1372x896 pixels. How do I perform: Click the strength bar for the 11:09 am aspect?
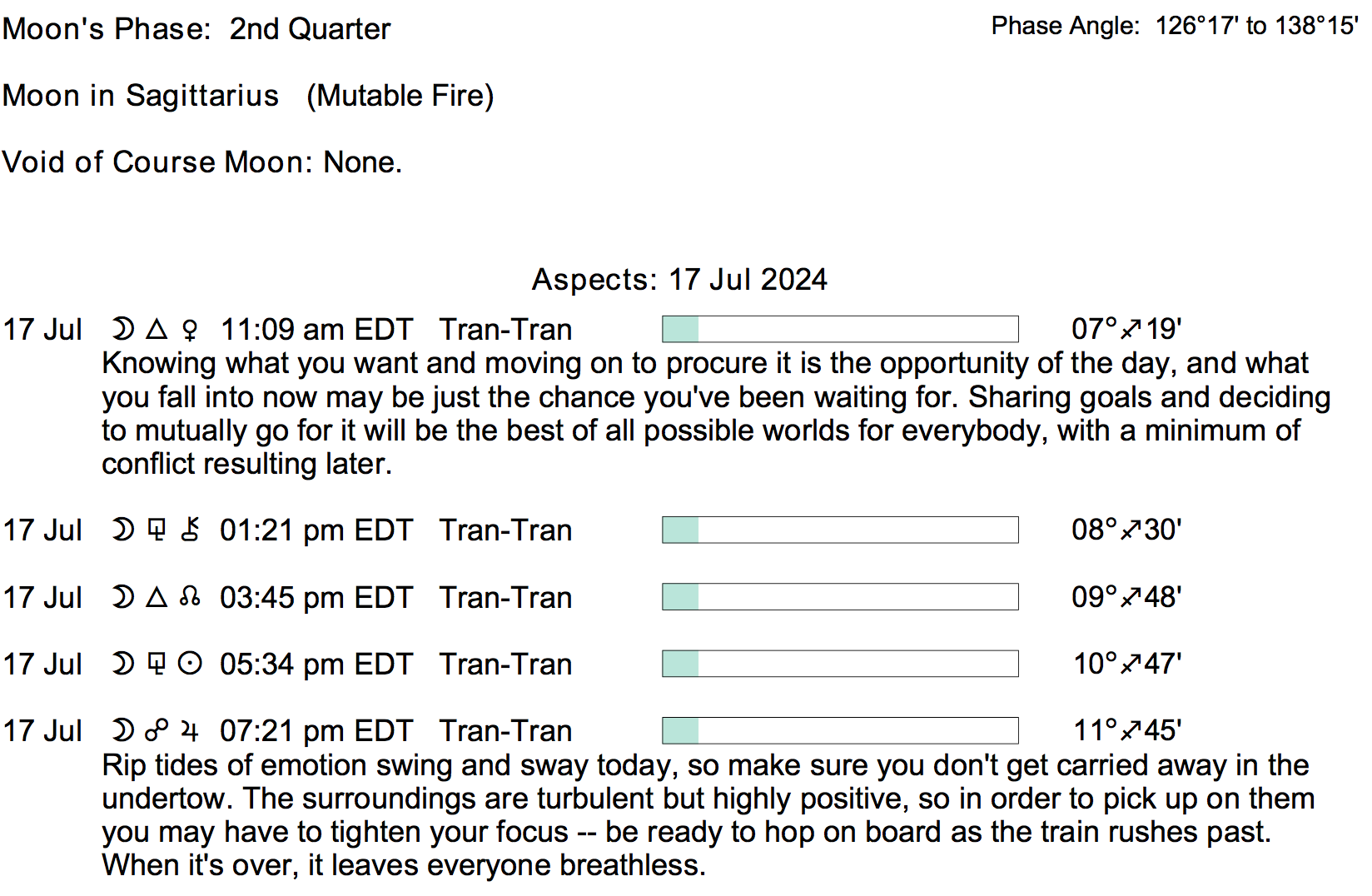840,330
